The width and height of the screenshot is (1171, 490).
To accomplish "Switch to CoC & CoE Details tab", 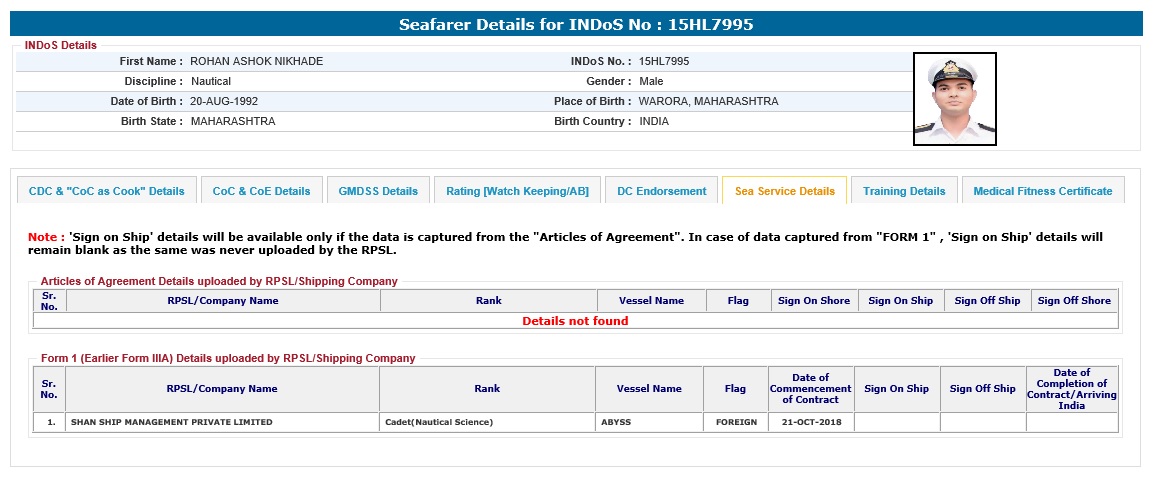I will tap(261, 191).
